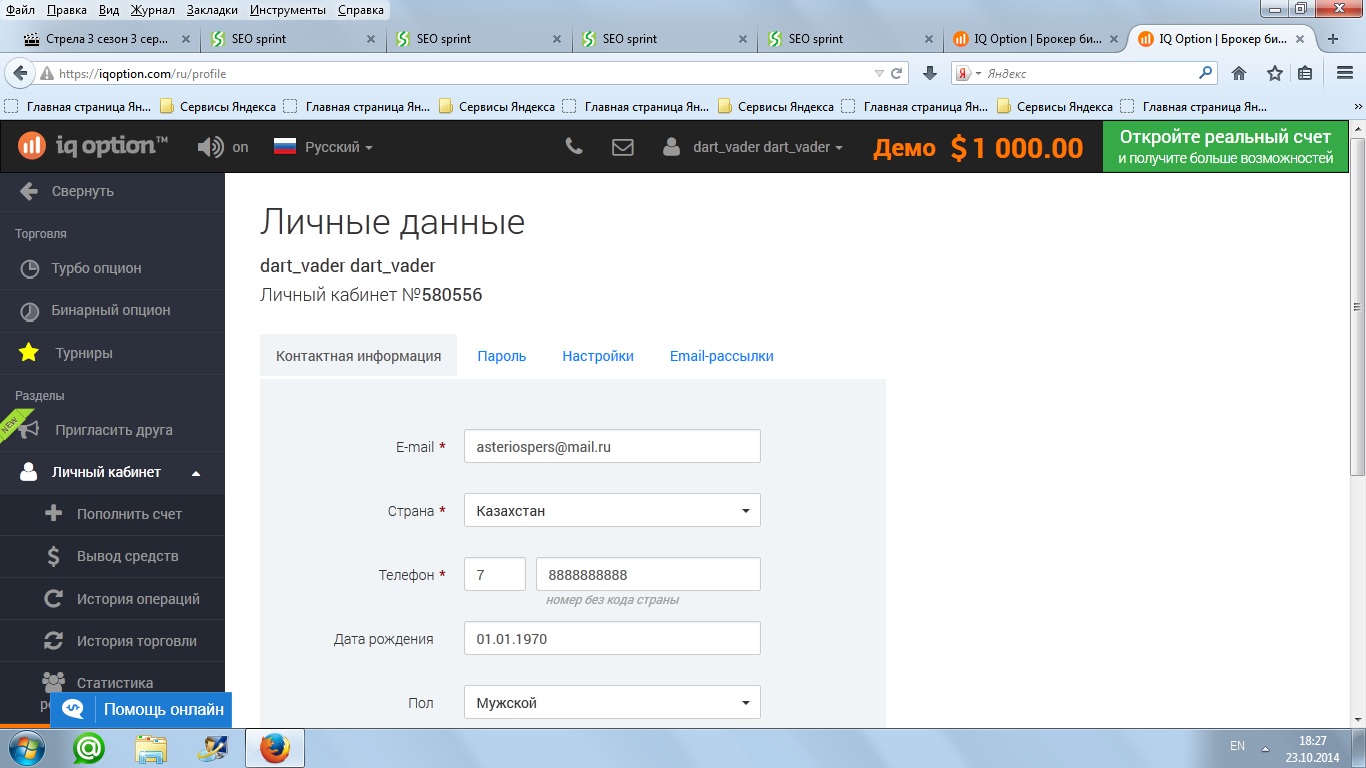Collapse Личный кабинет sidebar section
1366x768 pixels.
(x=112, y=472)
